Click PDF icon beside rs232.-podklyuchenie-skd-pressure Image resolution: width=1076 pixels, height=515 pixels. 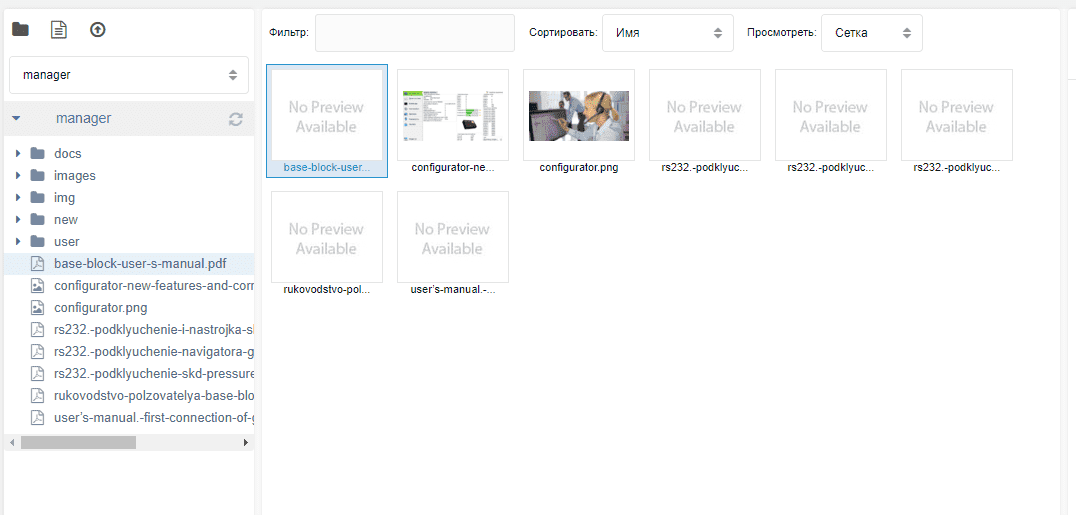[x=38, y=374]
